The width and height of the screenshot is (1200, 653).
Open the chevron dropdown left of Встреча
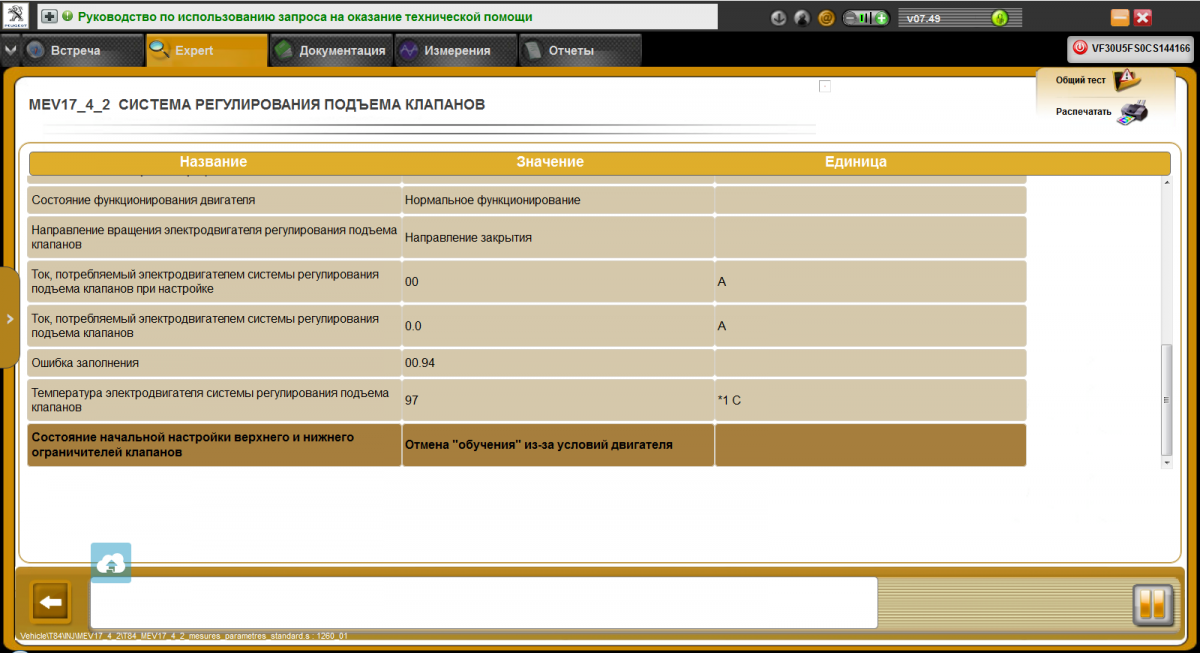(10, 50)
